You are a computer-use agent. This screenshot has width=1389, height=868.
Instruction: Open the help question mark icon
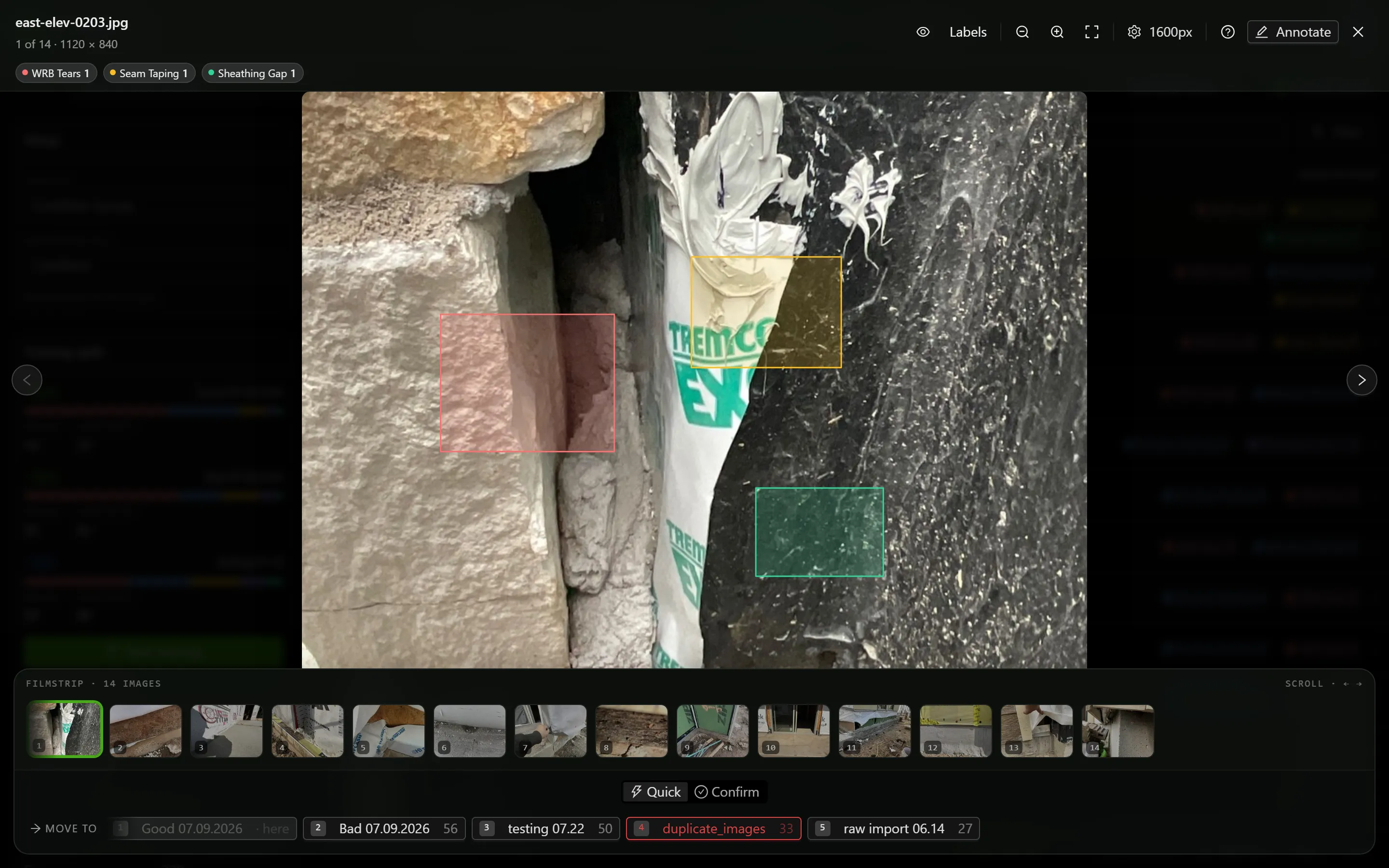pyautogui.click(x=1228, y=32)
